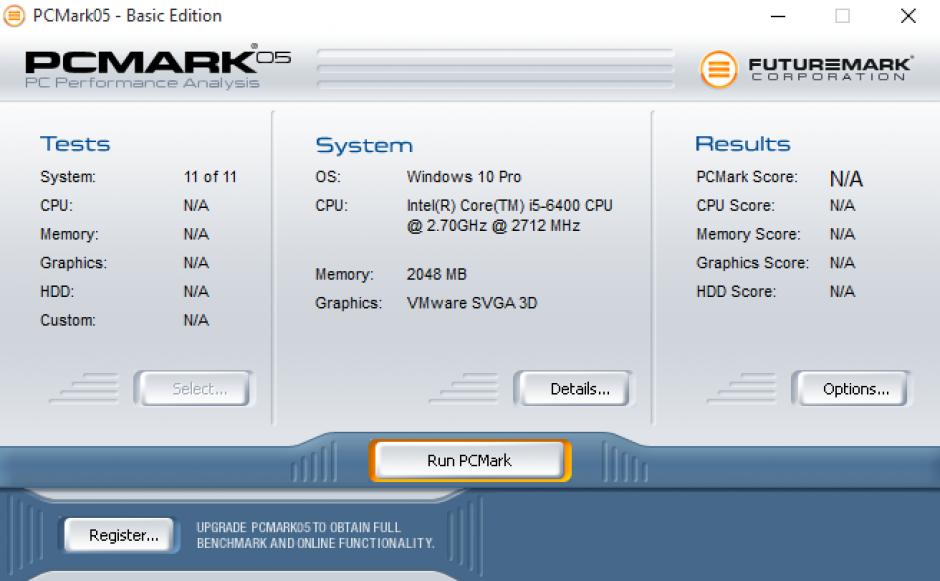Click the Tests section heading
The image size is (940, 581).
pos(75,144)
